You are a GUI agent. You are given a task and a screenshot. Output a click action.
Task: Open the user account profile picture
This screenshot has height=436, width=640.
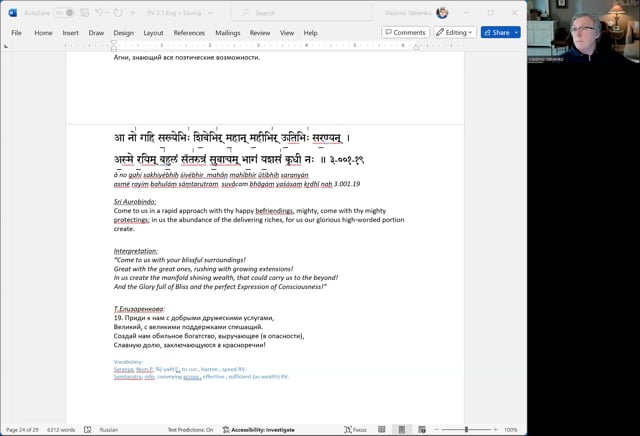442,13
